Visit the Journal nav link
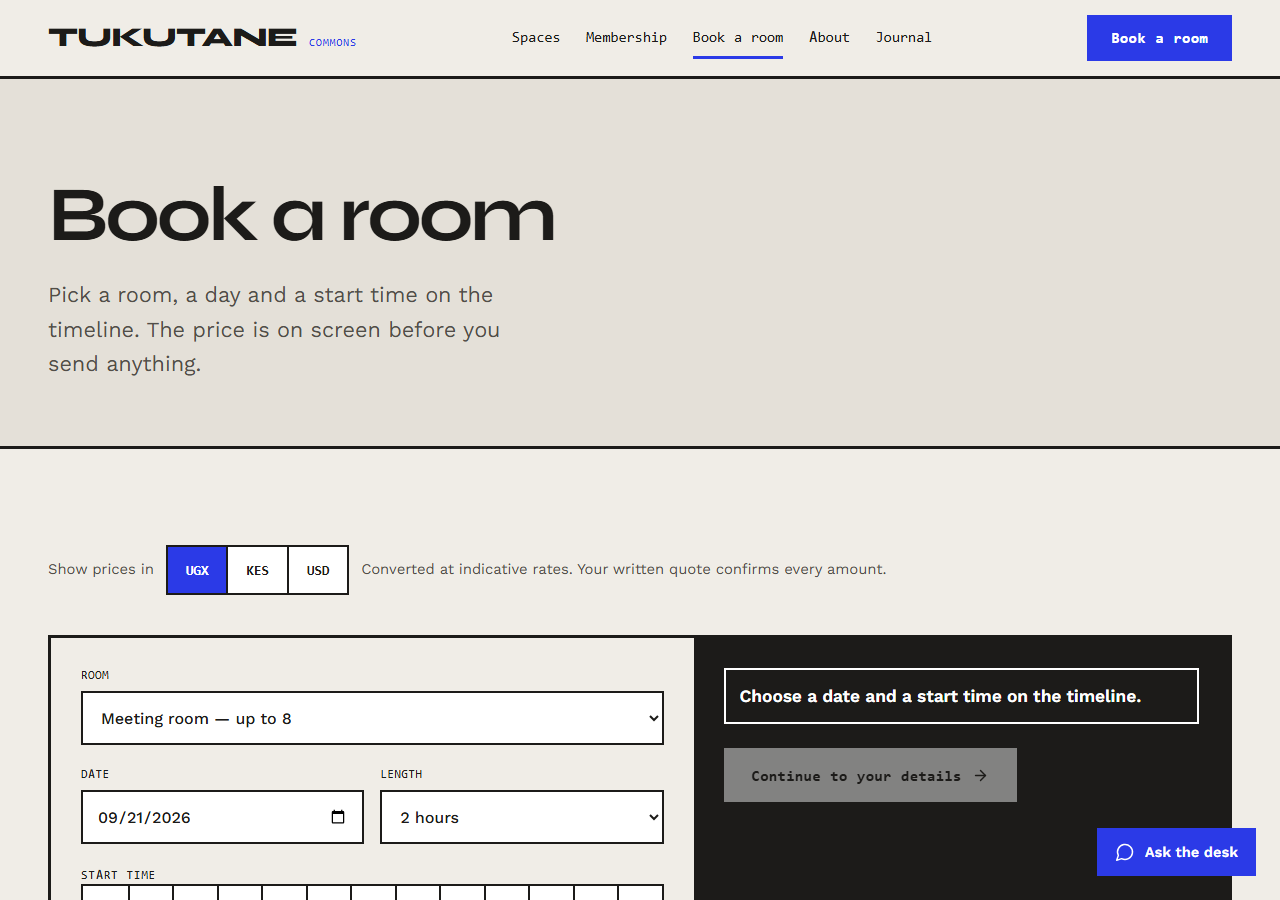 coord(904,37)
